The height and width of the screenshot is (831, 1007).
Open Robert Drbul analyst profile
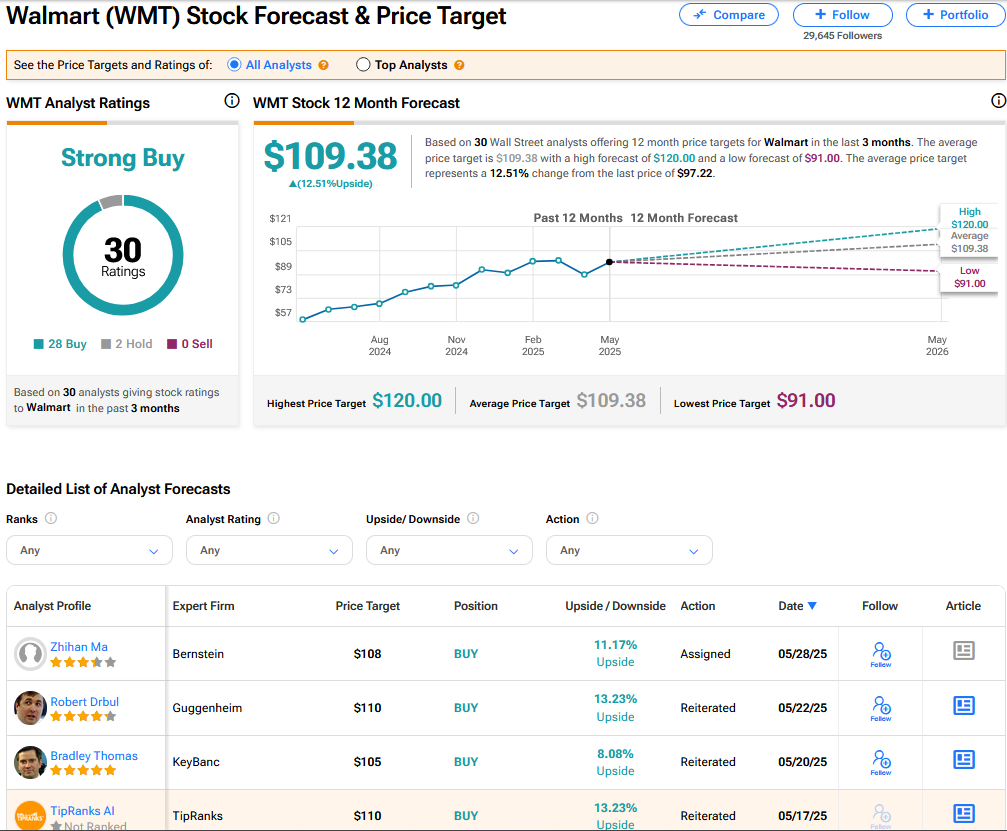[85, 702]
